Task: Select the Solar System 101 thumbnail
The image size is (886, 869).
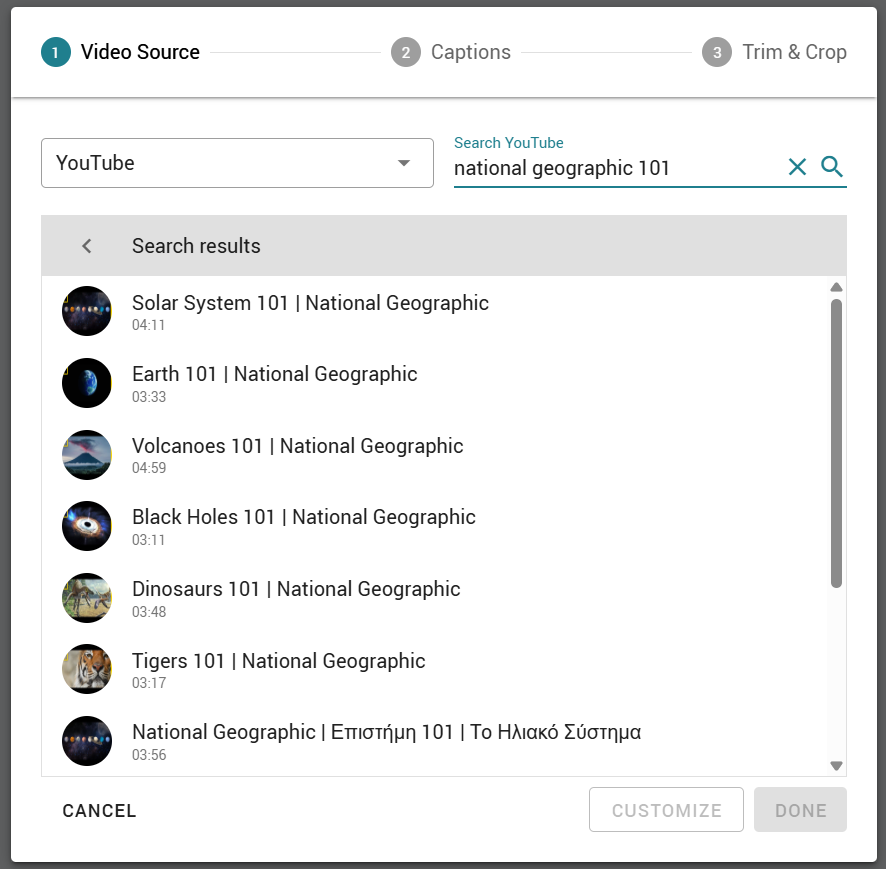Action: coord(86,311)
